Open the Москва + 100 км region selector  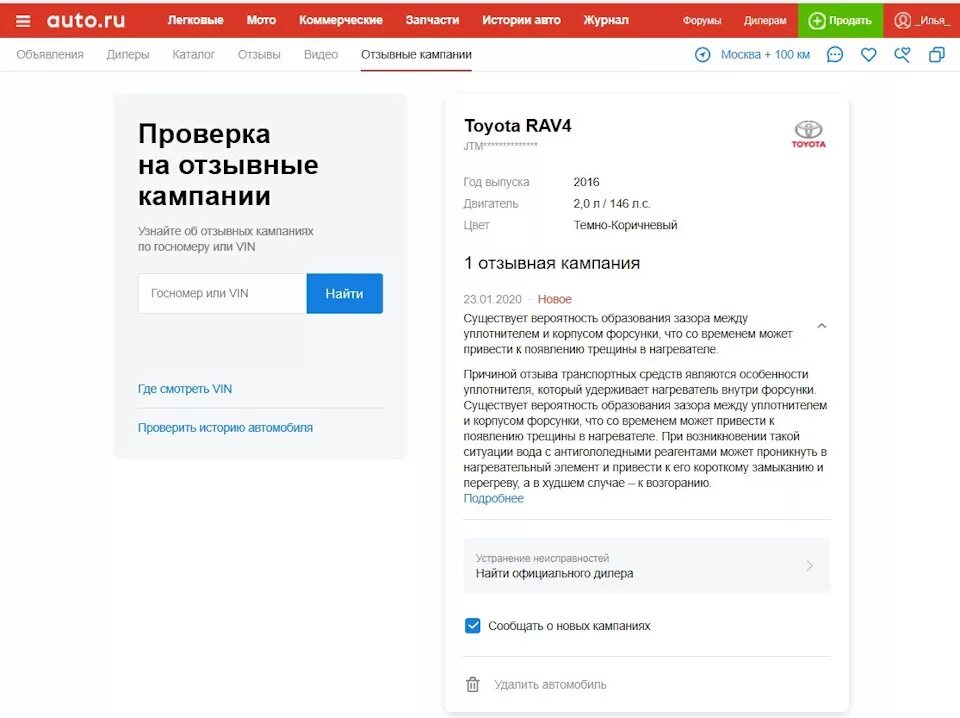point(765,54)
